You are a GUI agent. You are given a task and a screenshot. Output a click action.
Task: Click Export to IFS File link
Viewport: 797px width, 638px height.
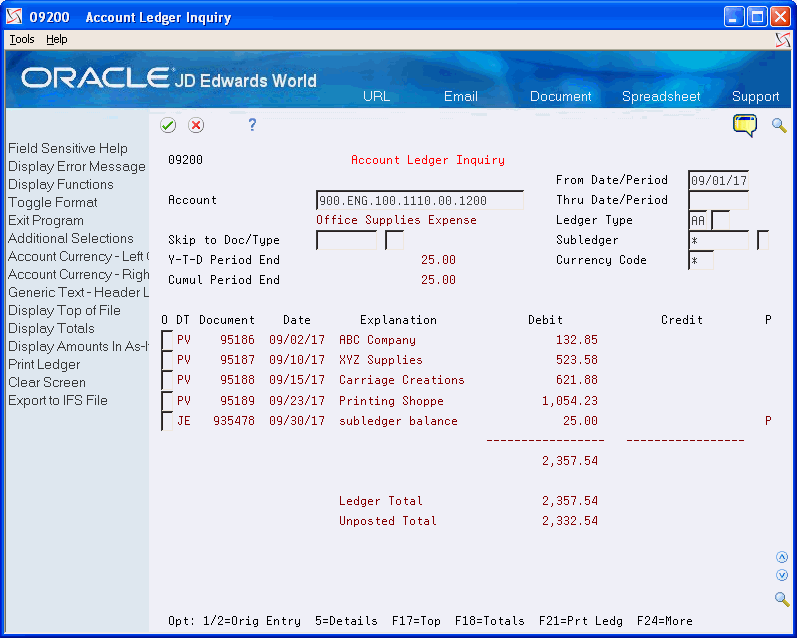click(x=57, y=401)
